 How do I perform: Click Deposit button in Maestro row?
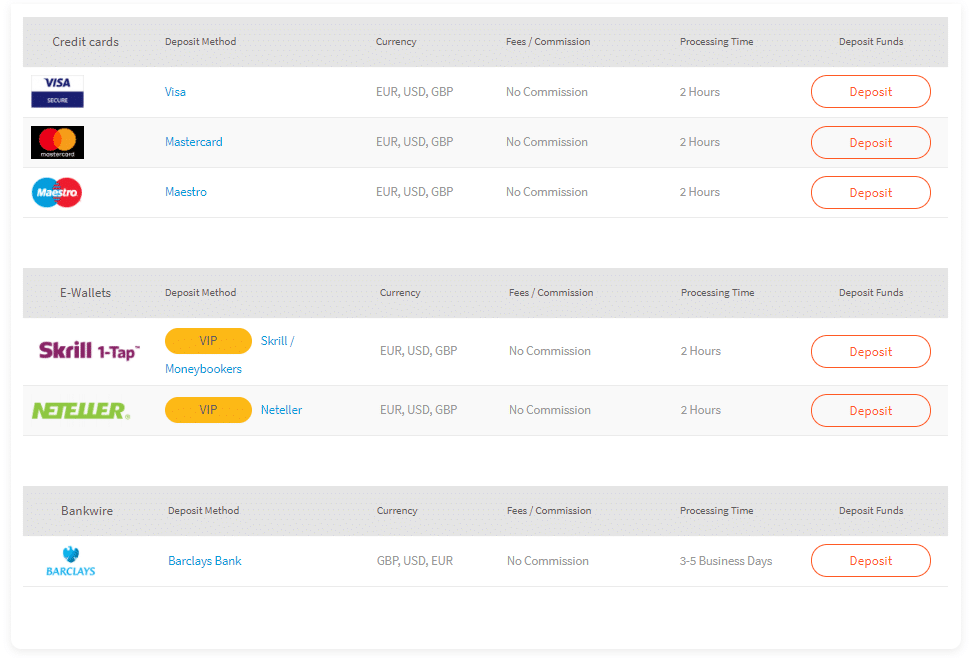click(871, 193)
